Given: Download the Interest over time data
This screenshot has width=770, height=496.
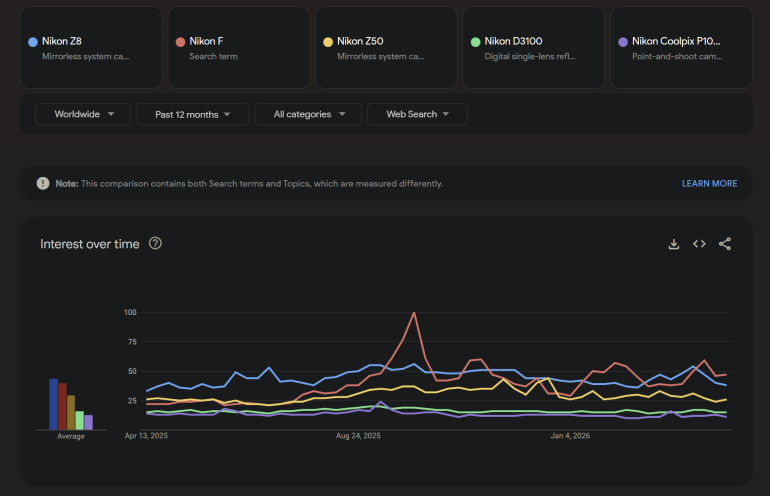Looking at the screenshot, I should (674, 244).
